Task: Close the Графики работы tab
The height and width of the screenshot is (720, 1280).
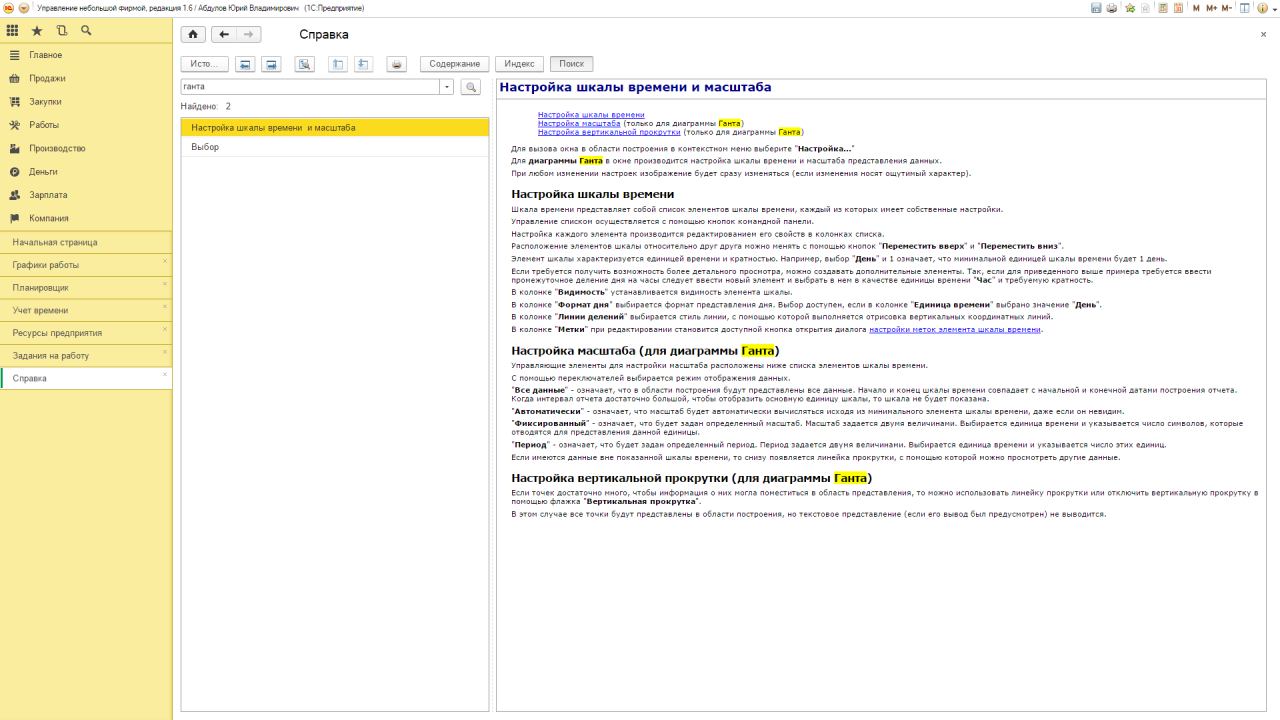Action: pos(165,261)
